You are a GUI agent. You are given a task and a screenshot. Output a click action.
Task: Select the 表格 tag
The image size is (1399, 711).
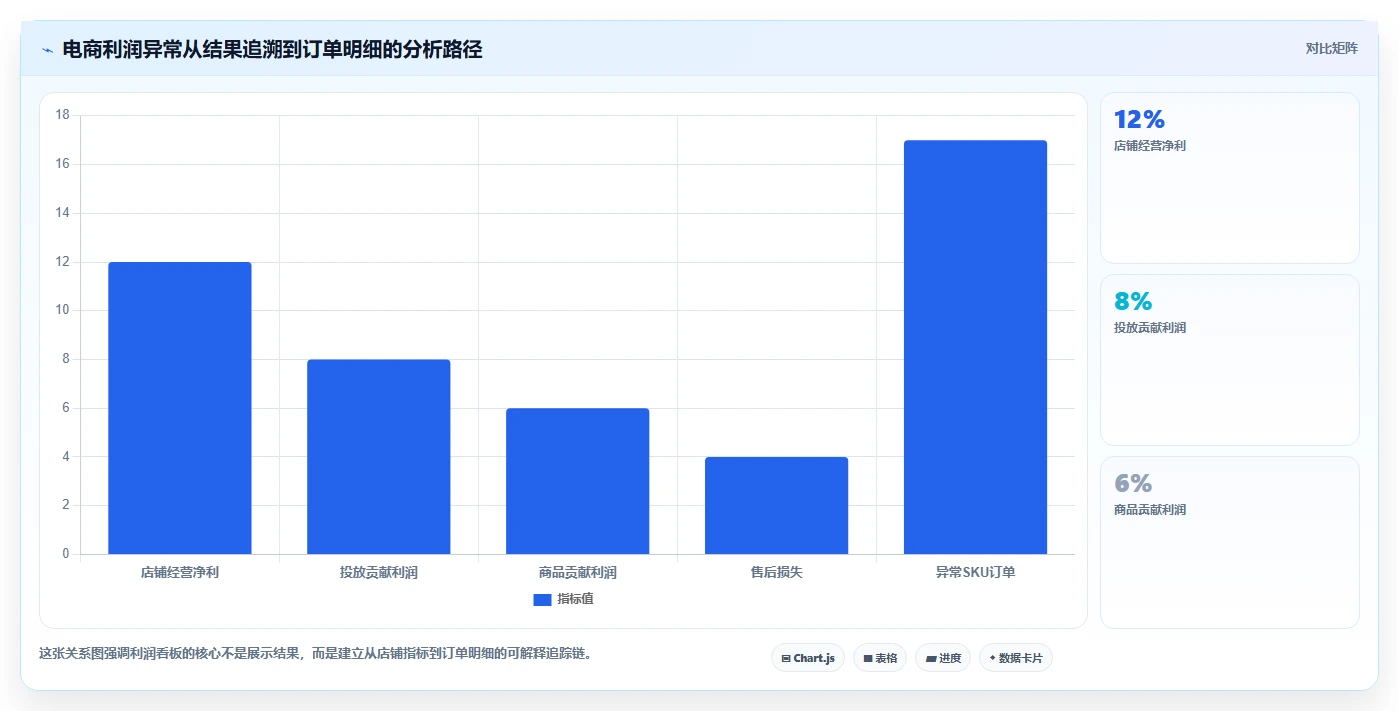coord(880,658)
